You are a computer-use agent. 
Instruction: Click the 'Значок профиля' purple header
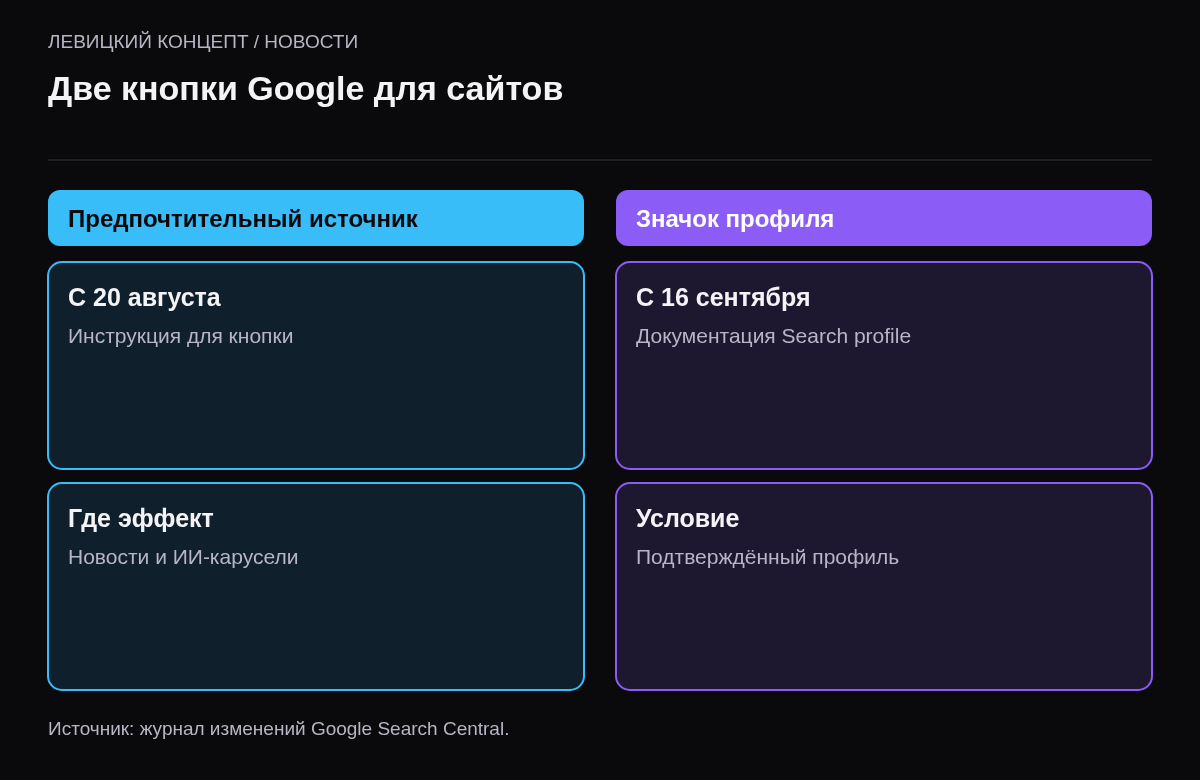tap(884, 218)
